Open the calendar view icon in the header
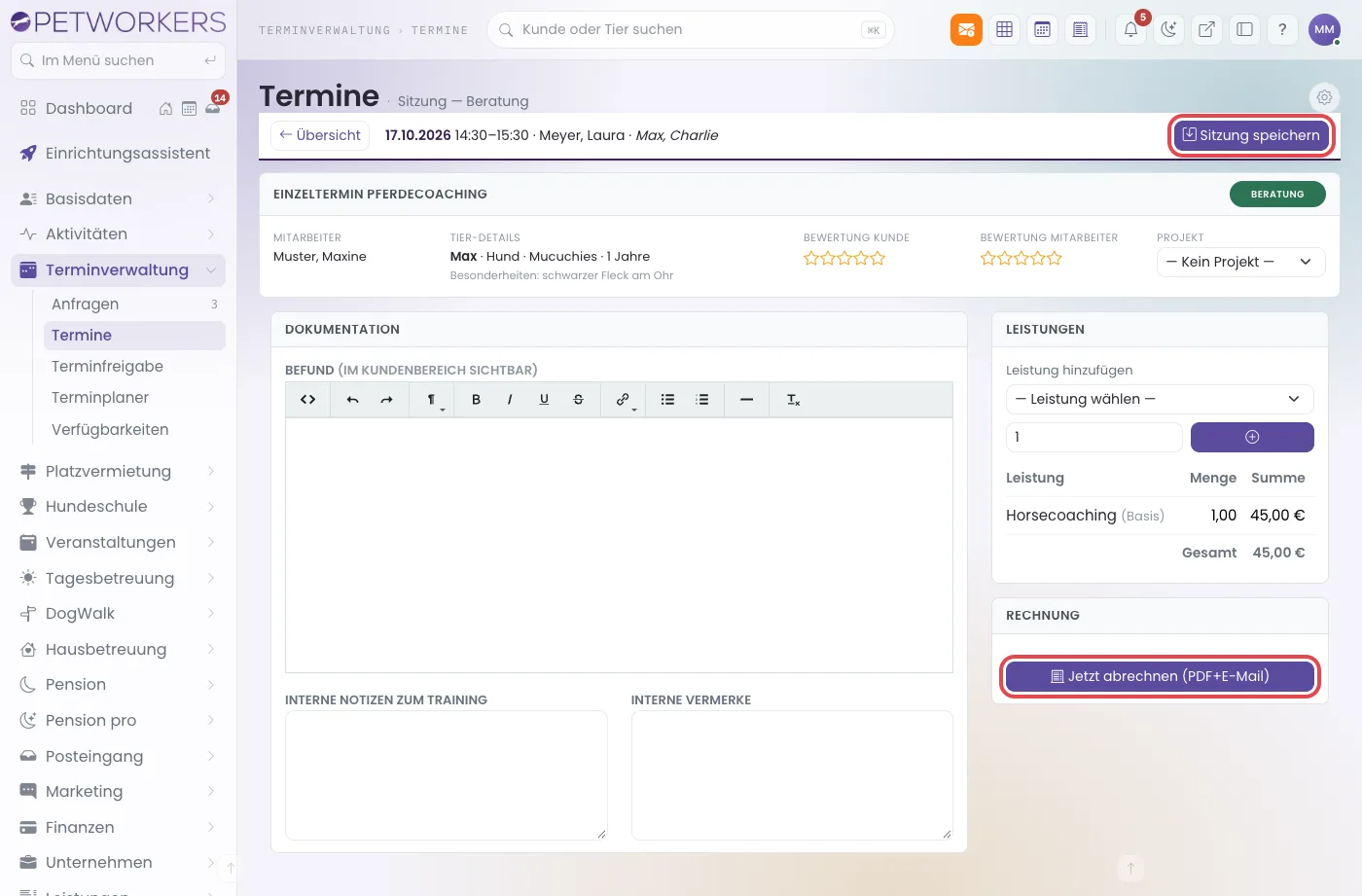1362x896 pixels. [1042, 30]
